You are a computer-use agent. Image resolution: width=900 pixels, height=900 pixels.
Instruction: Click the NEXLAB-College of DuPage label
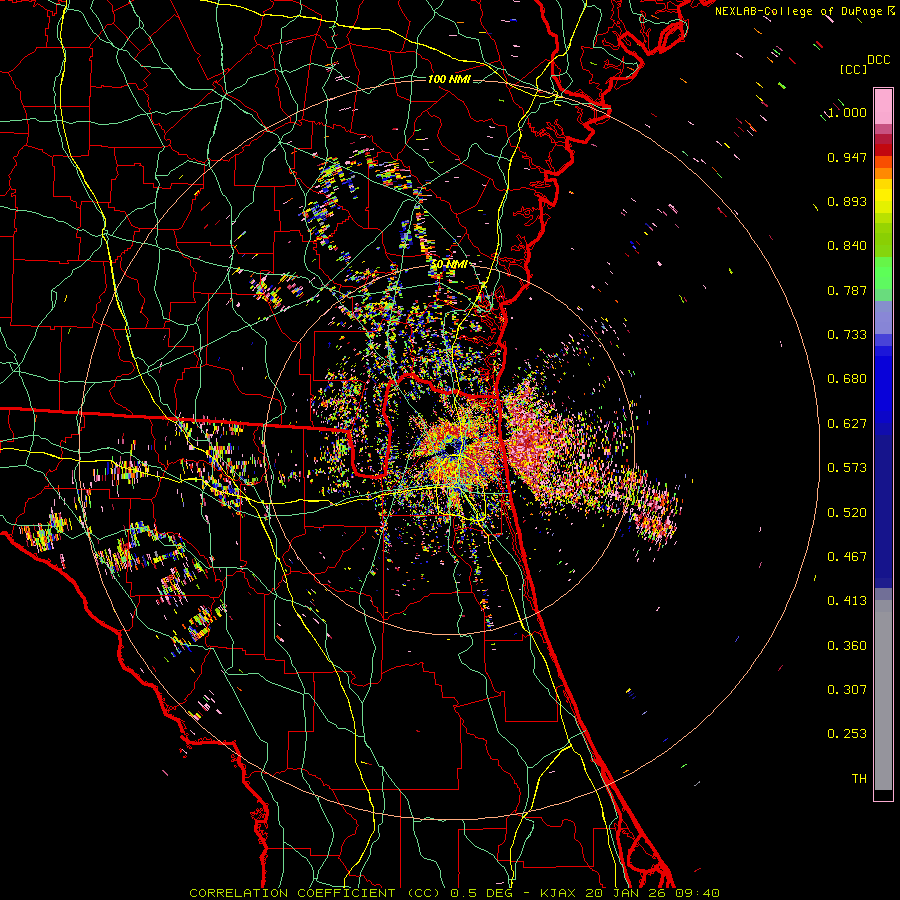[798, 11]
